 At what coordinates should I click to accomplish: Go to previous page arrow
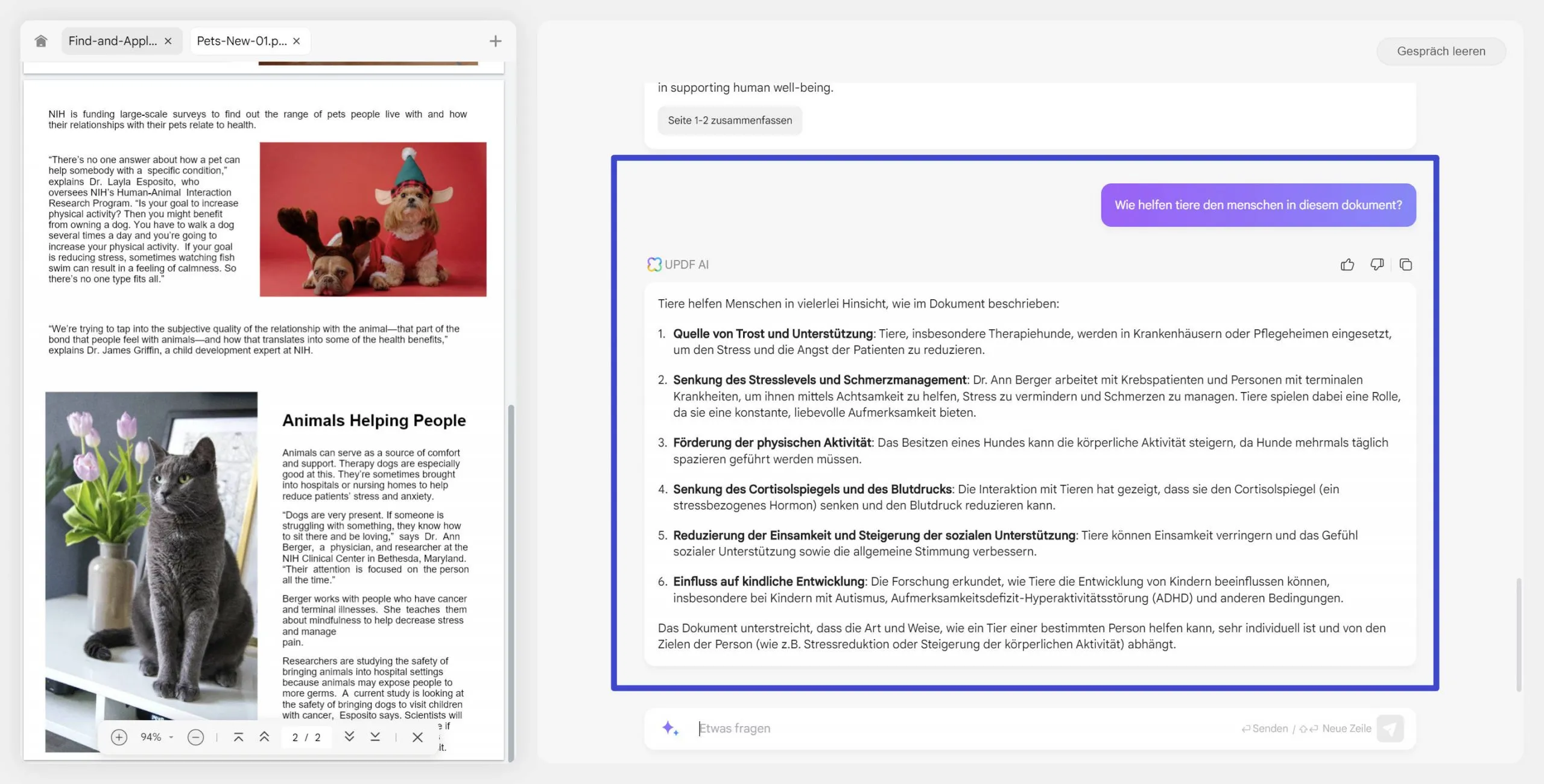pyautogui.click(x=264, y=737)
